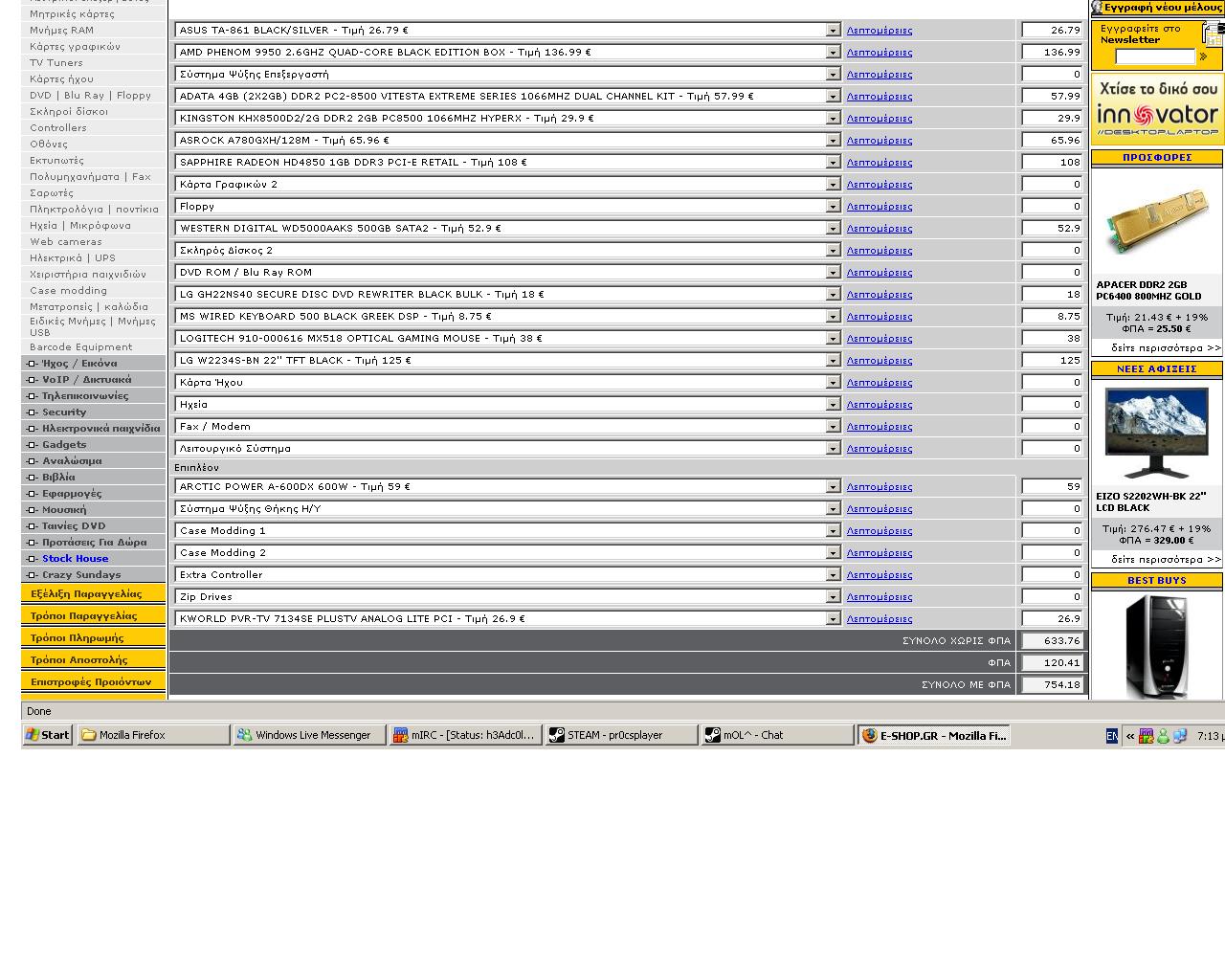
Task: Switch to the Windows Live Messenger taskbar button
Action: coord(310,735)
